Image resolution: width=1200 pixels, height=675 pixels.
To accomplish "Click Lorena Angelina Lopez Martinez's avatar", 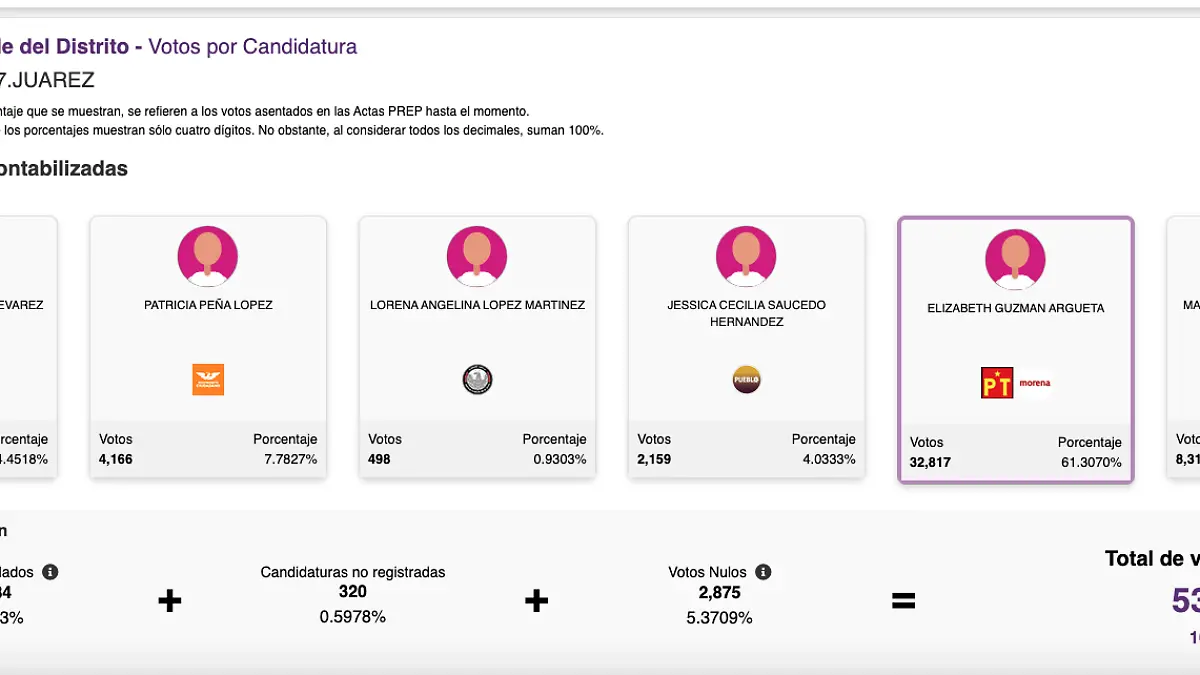I will point(477,256).
